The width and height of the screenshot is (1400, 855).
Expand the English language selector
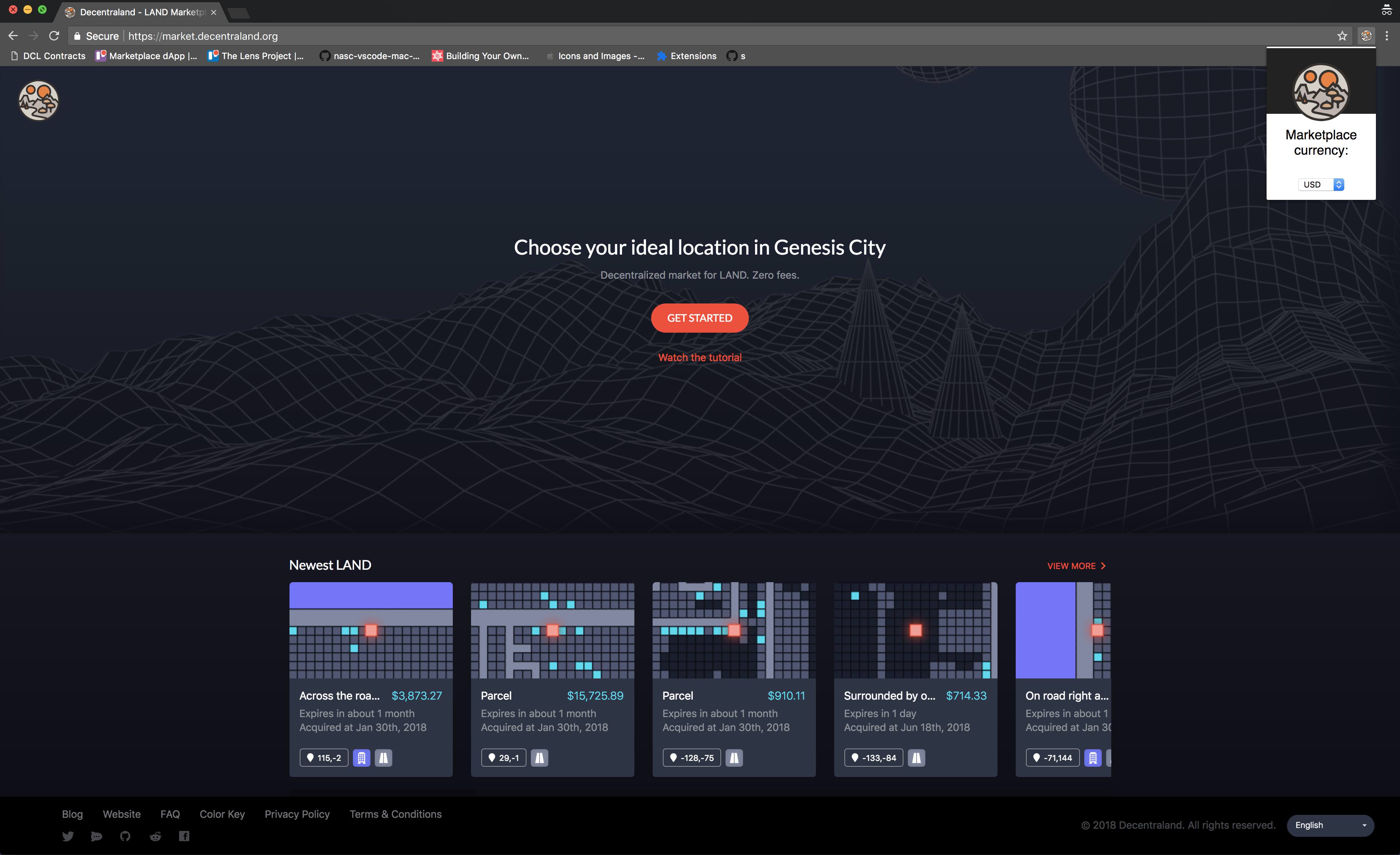tap(1330, 825)
